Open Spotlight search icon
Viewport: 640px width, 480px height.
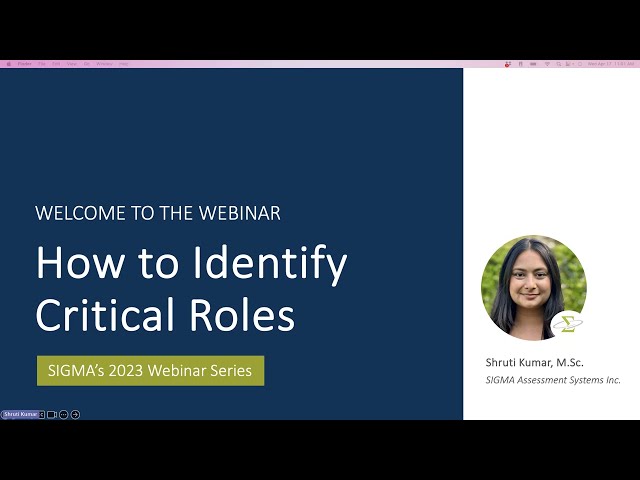[x=558, y=64]
